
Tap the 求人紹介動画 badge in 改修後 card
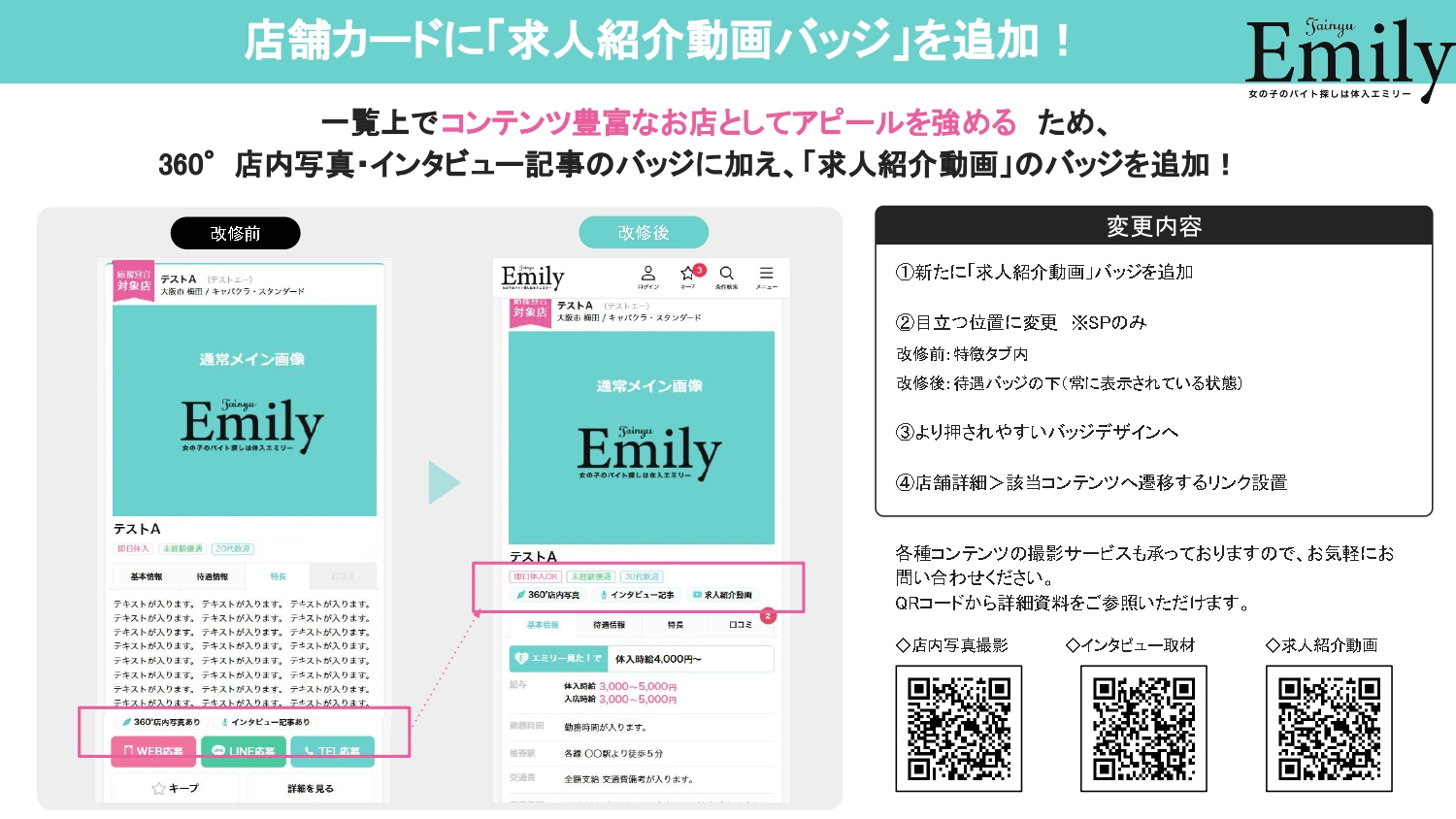722,595
